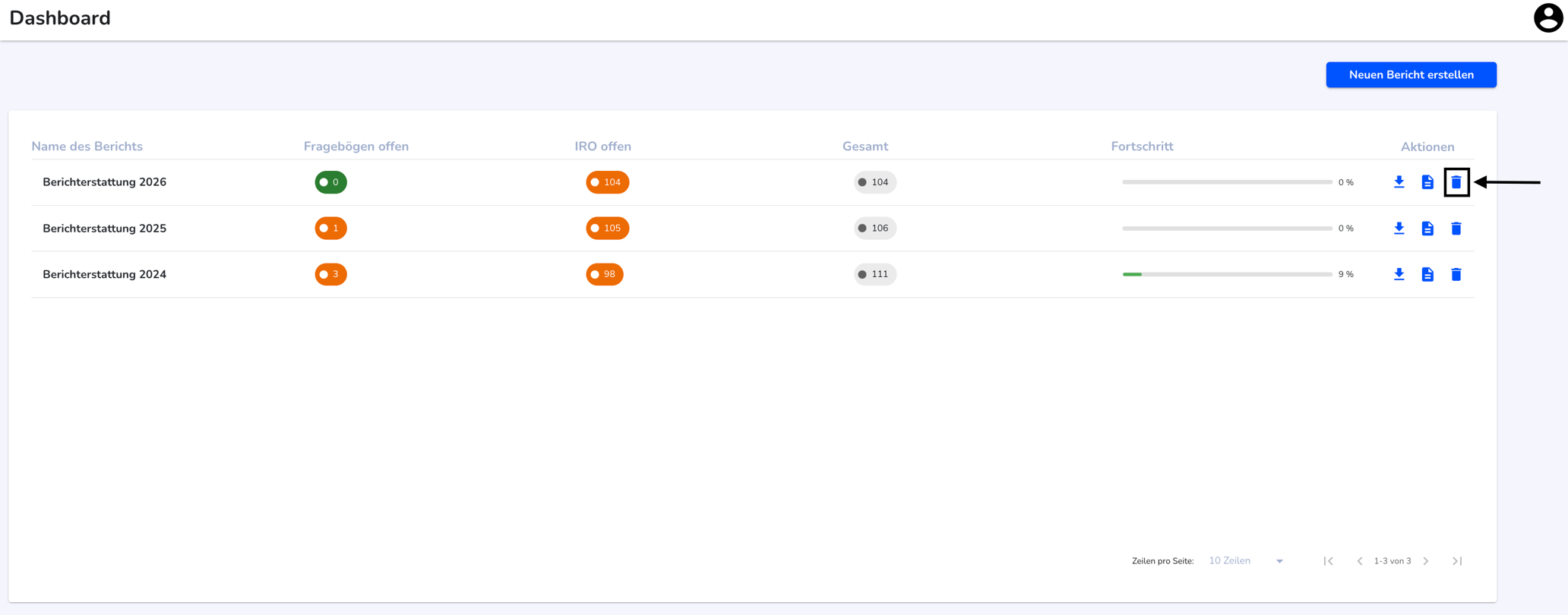The height and width of the screenshot is (615, 1568).
Task: Download the Berichterstattung 2025 report
Action: [x=1399, y=229]
